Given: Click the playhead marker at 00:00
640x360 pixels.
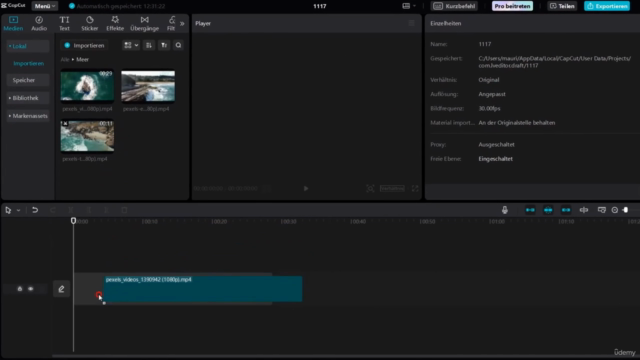Looking at the screenshot, I should 73,221.
